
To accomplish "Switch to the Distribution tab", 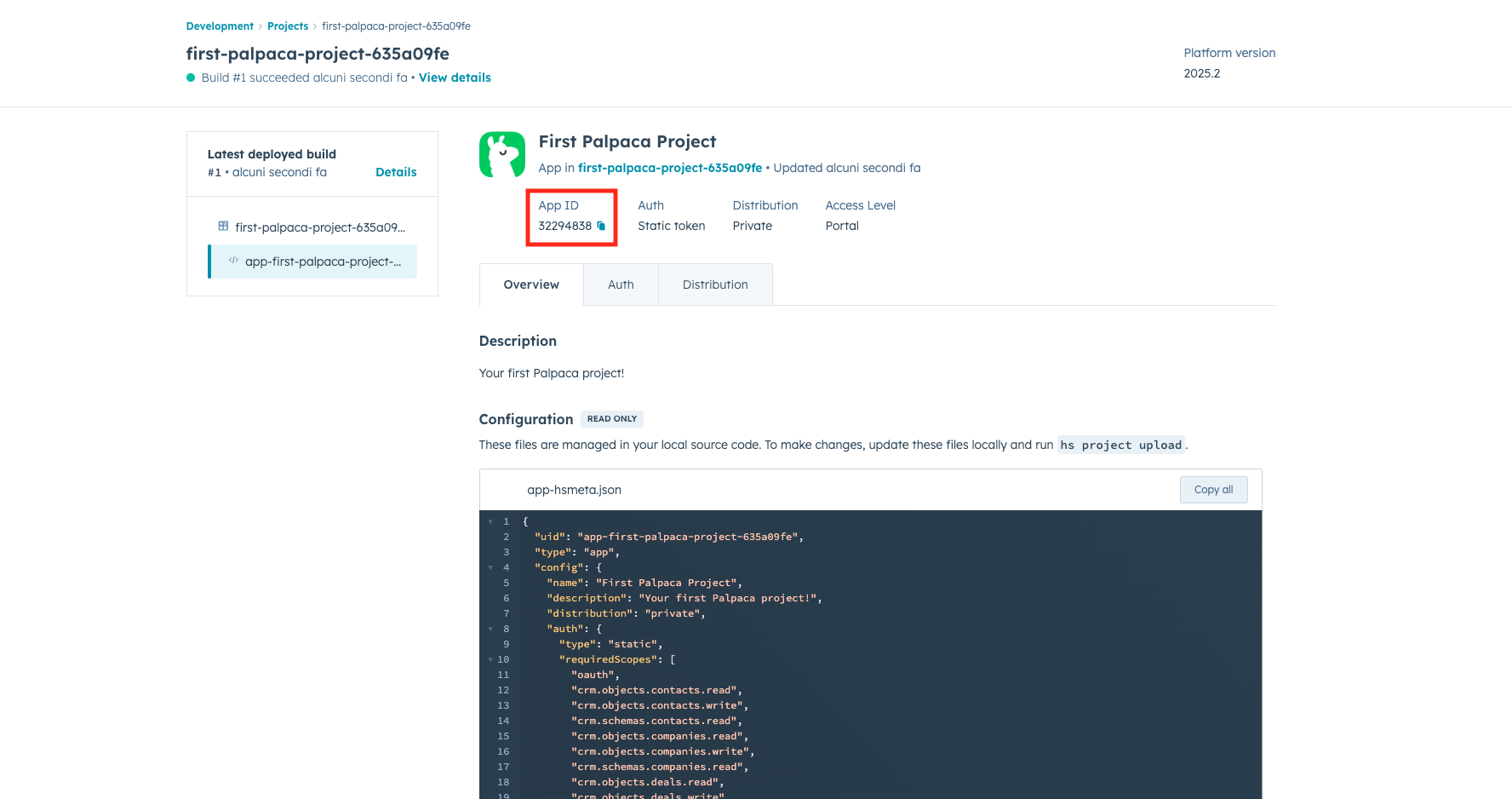I will (714, 284).
